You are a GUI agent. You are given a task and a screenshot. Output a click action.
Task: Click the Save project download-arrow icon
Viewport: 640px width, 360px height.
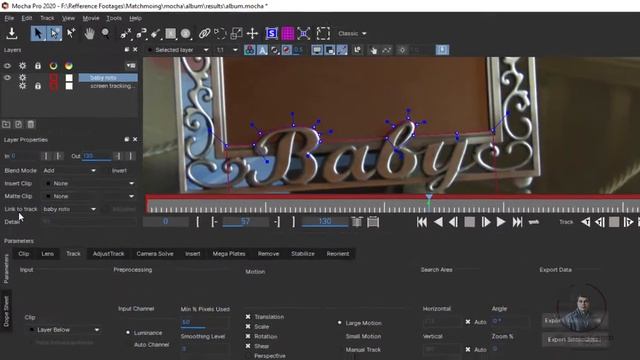click(12, 33)
